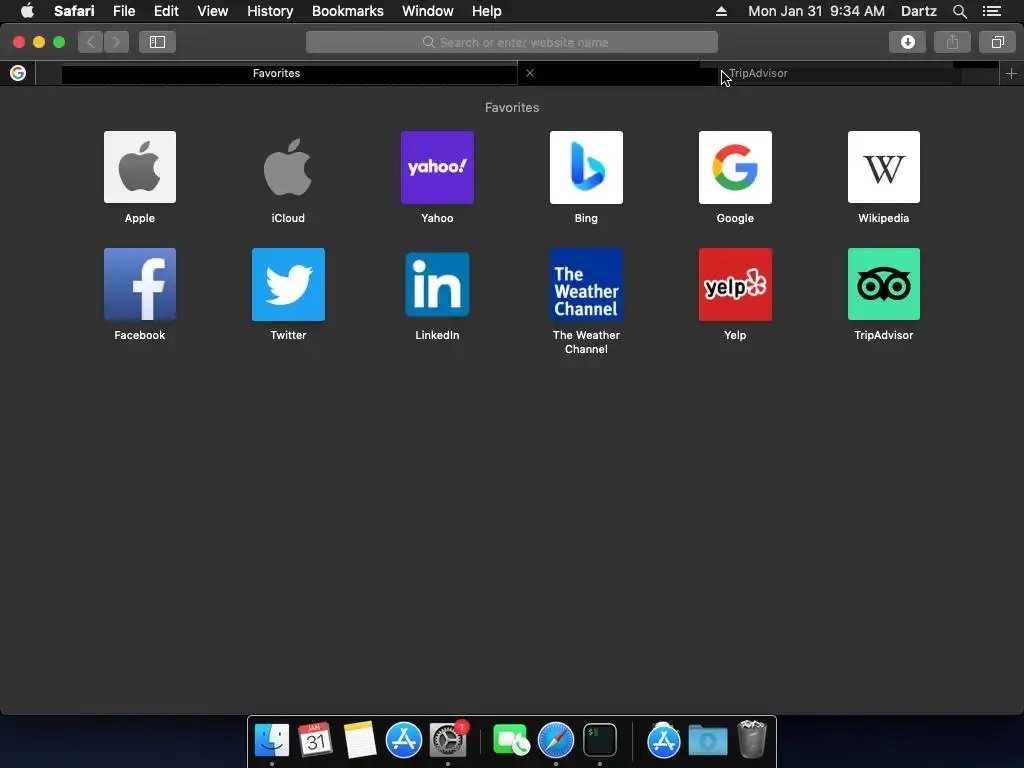The height and width of the screenshot is (768, 1024).
Task: Open Spotlight search magnifier
Action: pyautogui.click(x=959, y=11)
